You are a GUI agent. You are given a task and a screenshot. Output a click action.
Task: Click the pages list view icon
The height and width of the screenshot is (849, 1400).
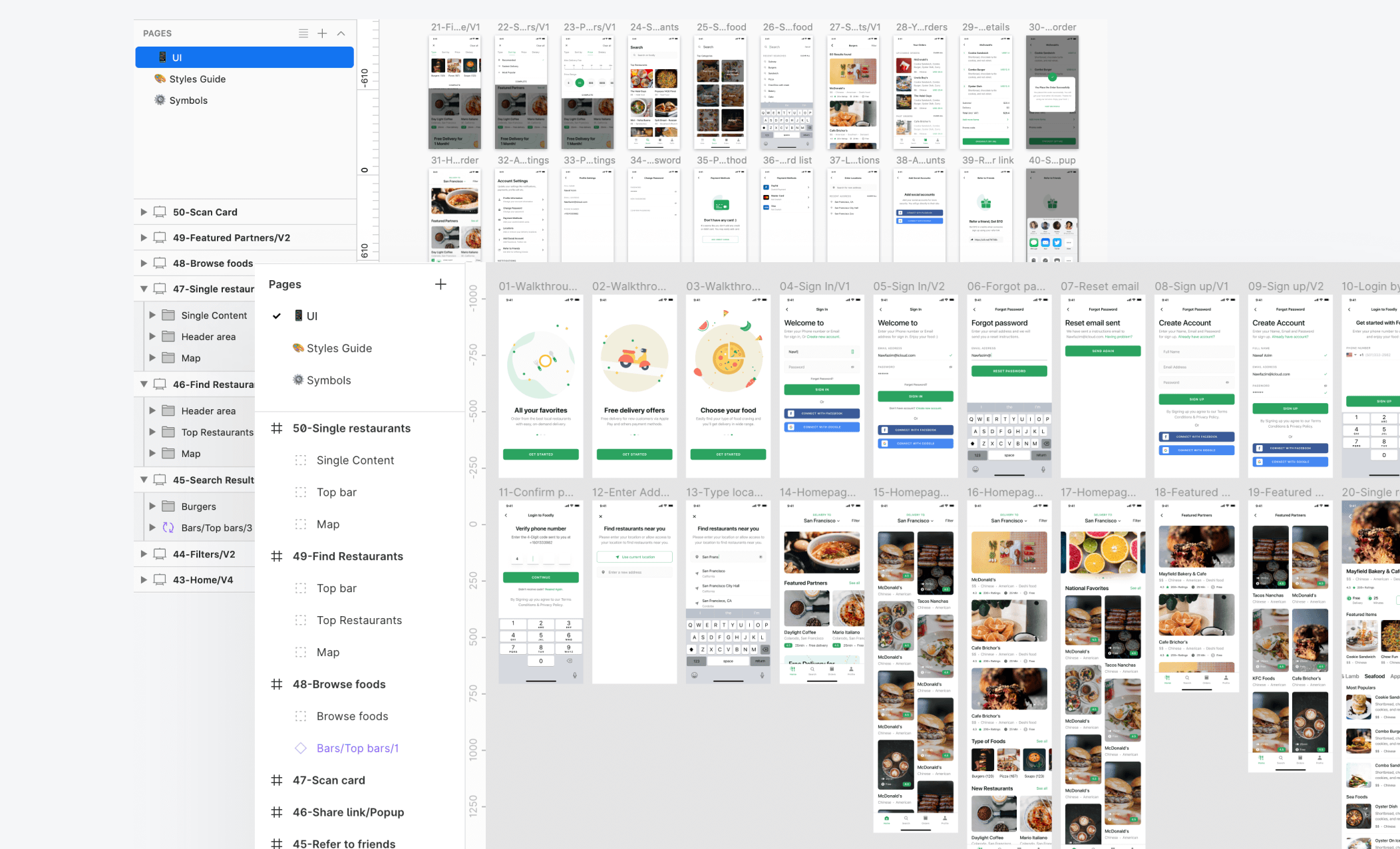(303, 33)
